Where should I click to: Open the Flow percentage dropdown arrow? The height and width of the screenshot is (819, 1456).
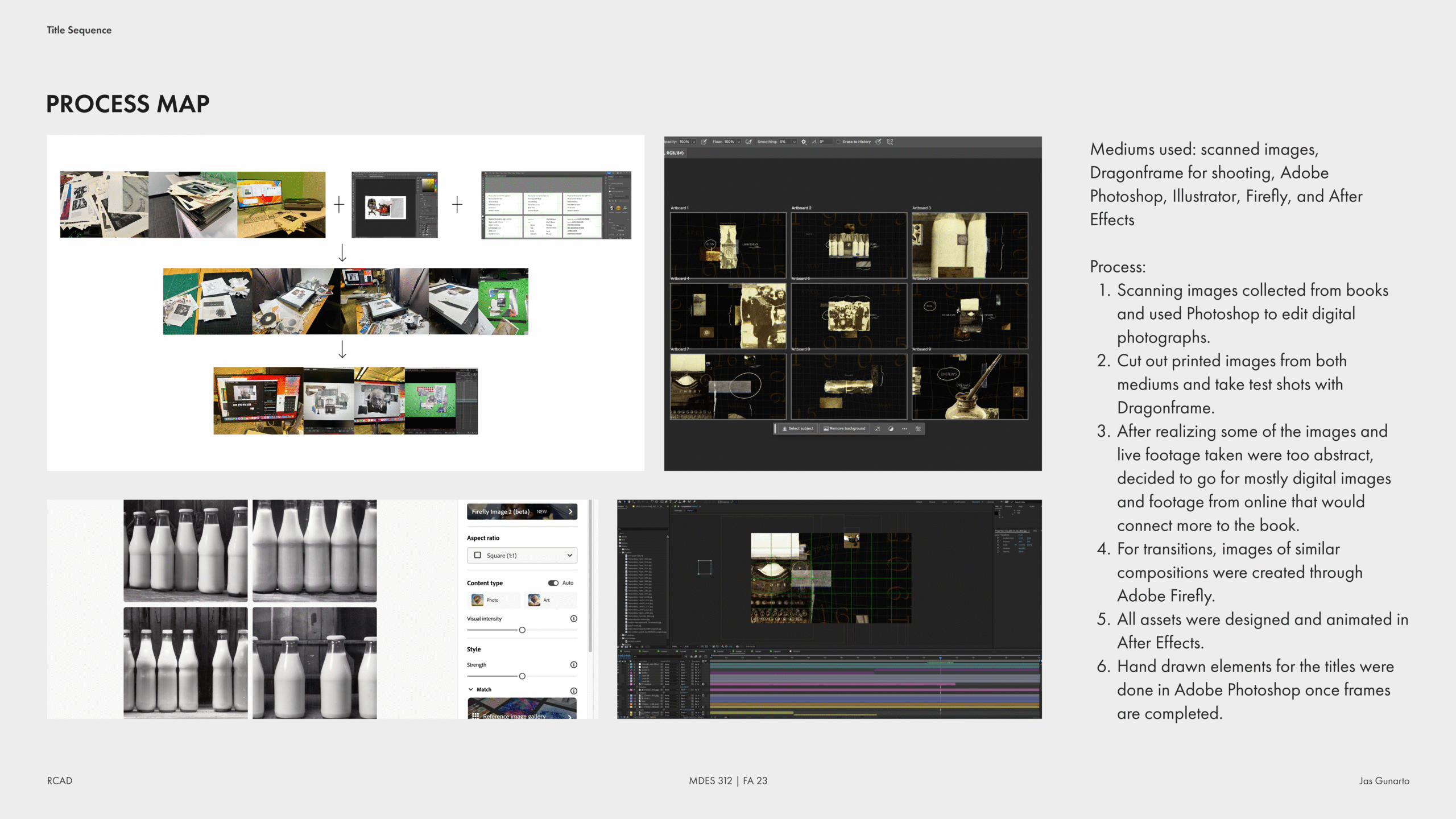(x=739, y=142)
